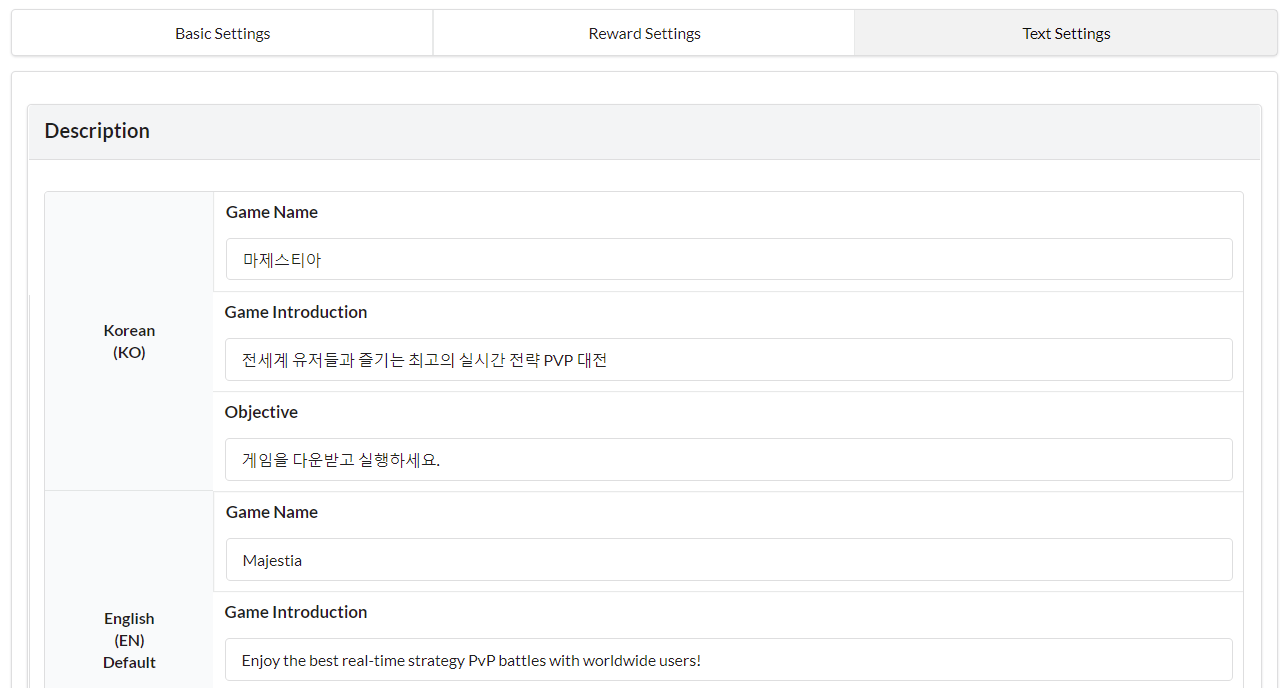This screenshot has height=688, width=1287.
Task: Click the English Game Name field containing Majestia
Action: pos(728,559)
